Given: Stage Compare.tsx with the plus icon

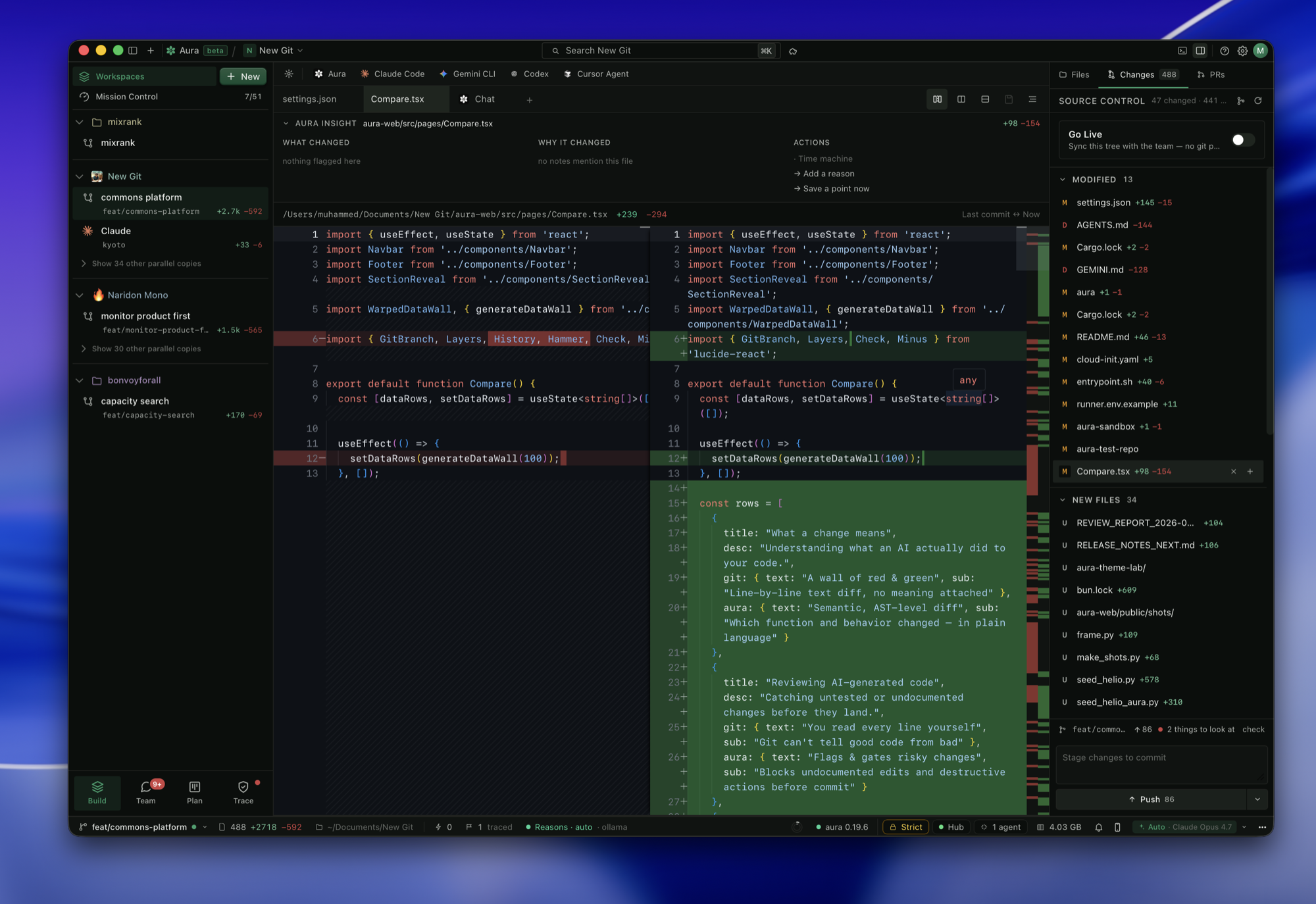Looking at the screenshot, I should coord(1250,471).
